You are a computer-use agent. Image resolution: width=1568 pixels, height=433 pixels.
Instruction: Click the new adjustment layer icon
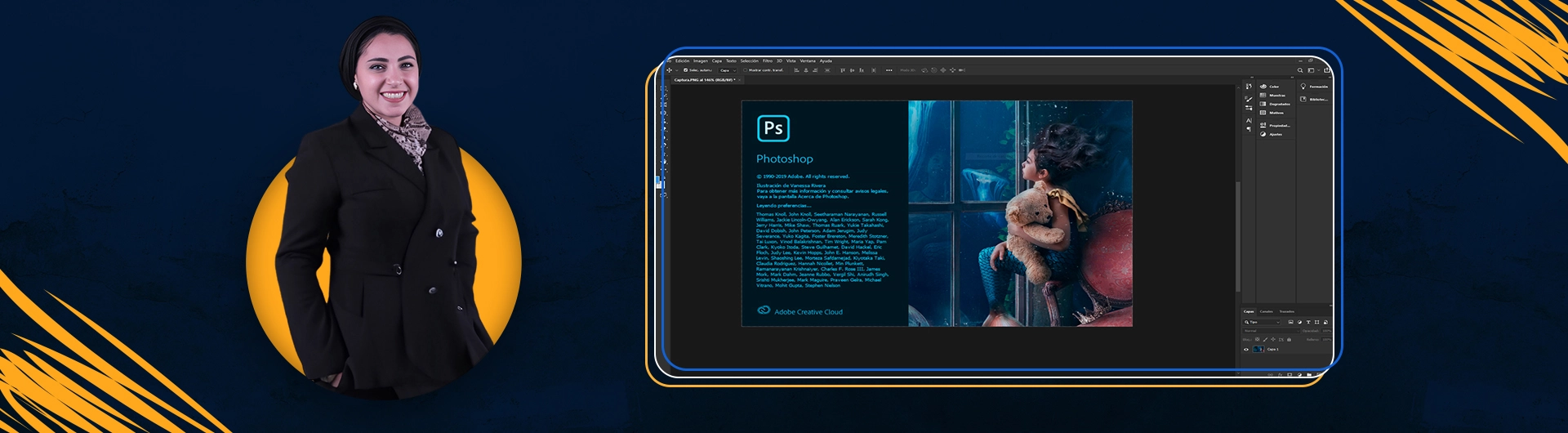point(1299,375)
